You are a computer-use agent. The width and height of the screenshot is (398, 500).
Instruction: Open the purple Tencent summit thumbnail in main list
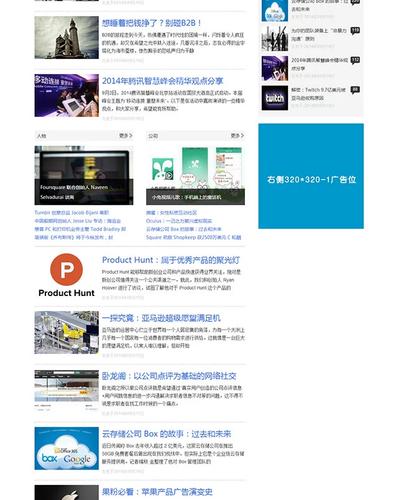(66, 95)
